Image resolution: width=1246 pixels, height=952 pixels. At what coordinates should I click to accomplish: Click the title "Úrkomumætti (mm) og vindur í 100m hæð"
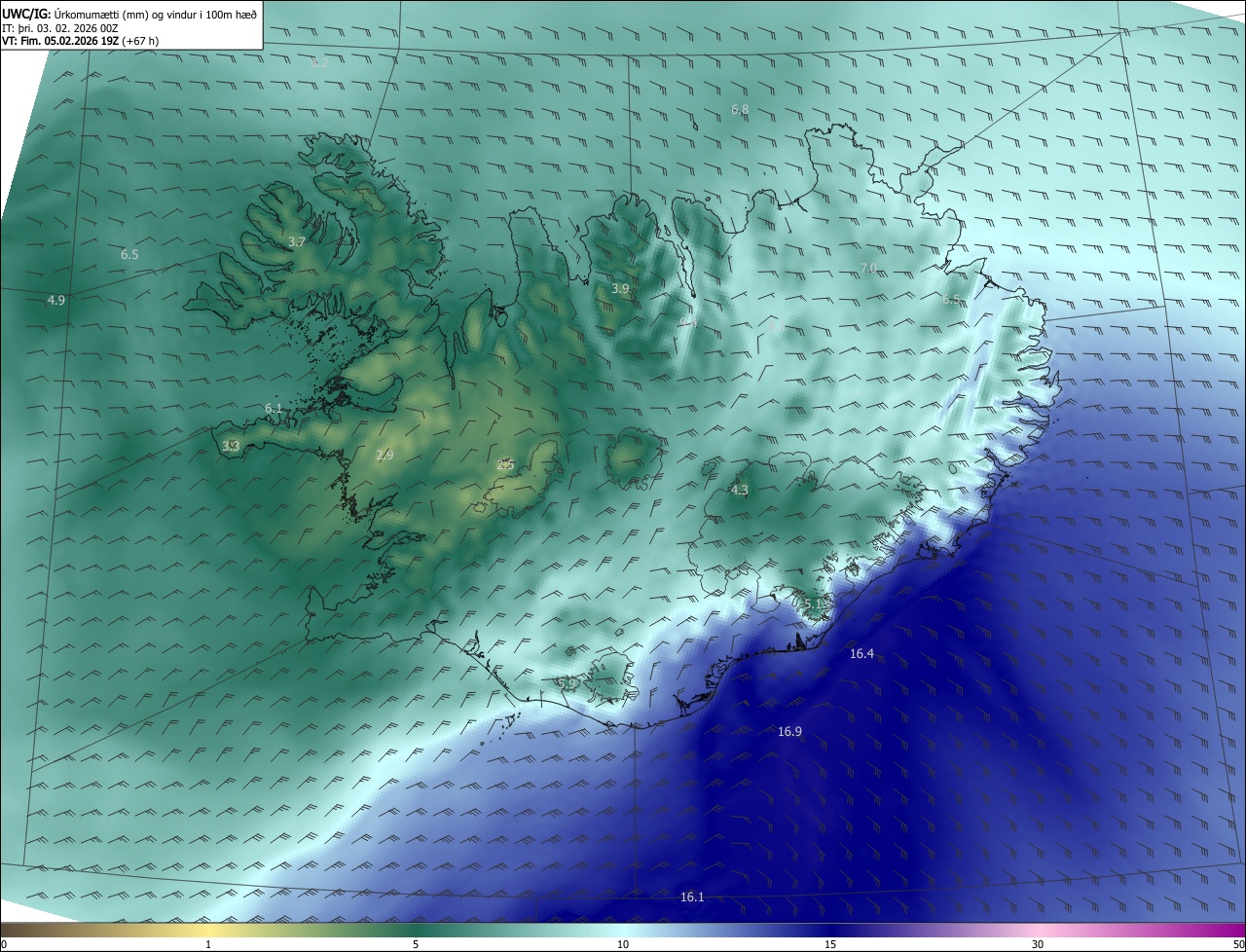[x=154, y=14]
